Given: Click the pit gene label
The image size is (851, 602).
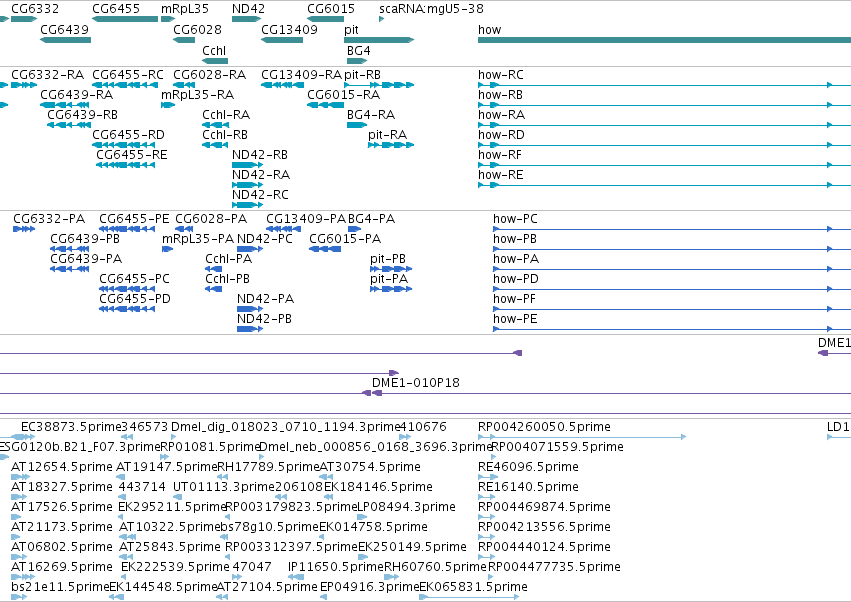Looking at the screenshot, I should 351,29.
